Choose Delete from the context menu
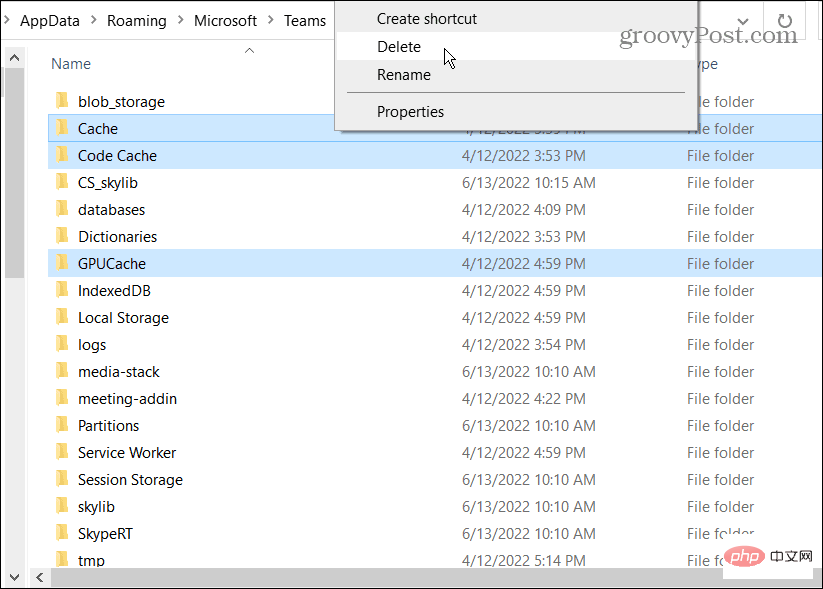This screenshot has height=589, width=823. click(516, 47)
